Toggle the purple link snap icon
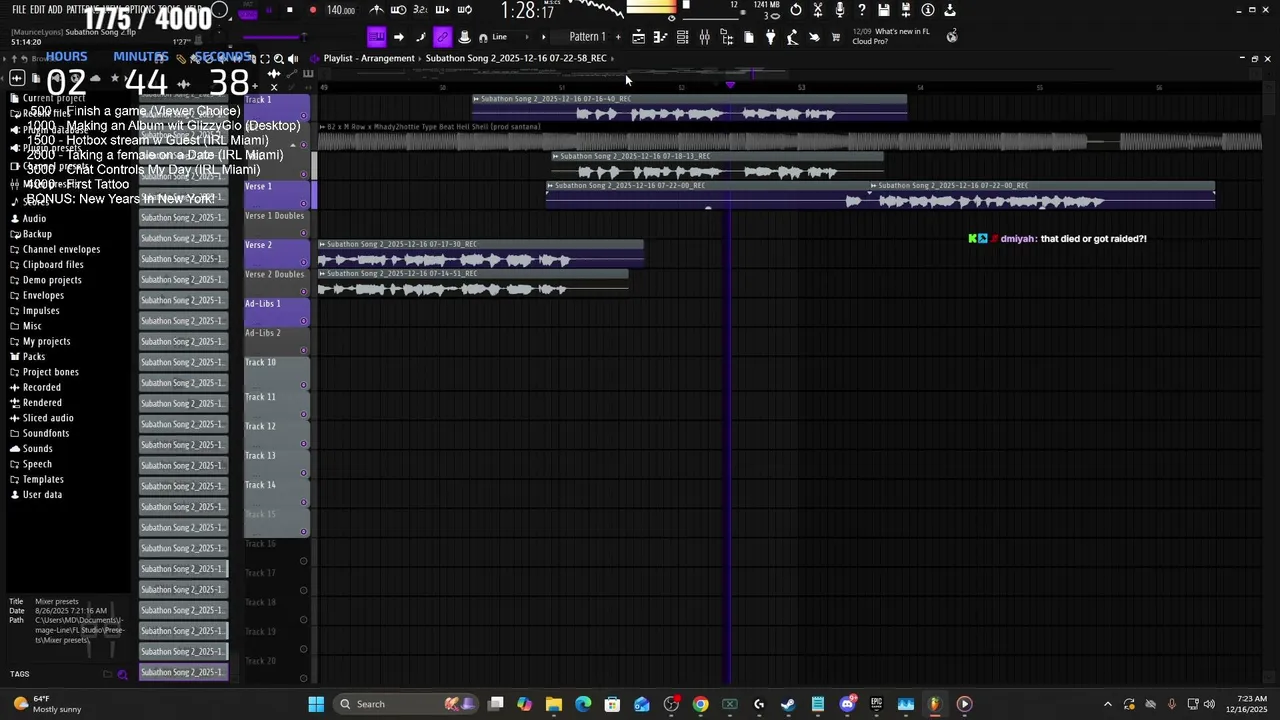This screenshot has height=720, width=1280. click(442, 37)
